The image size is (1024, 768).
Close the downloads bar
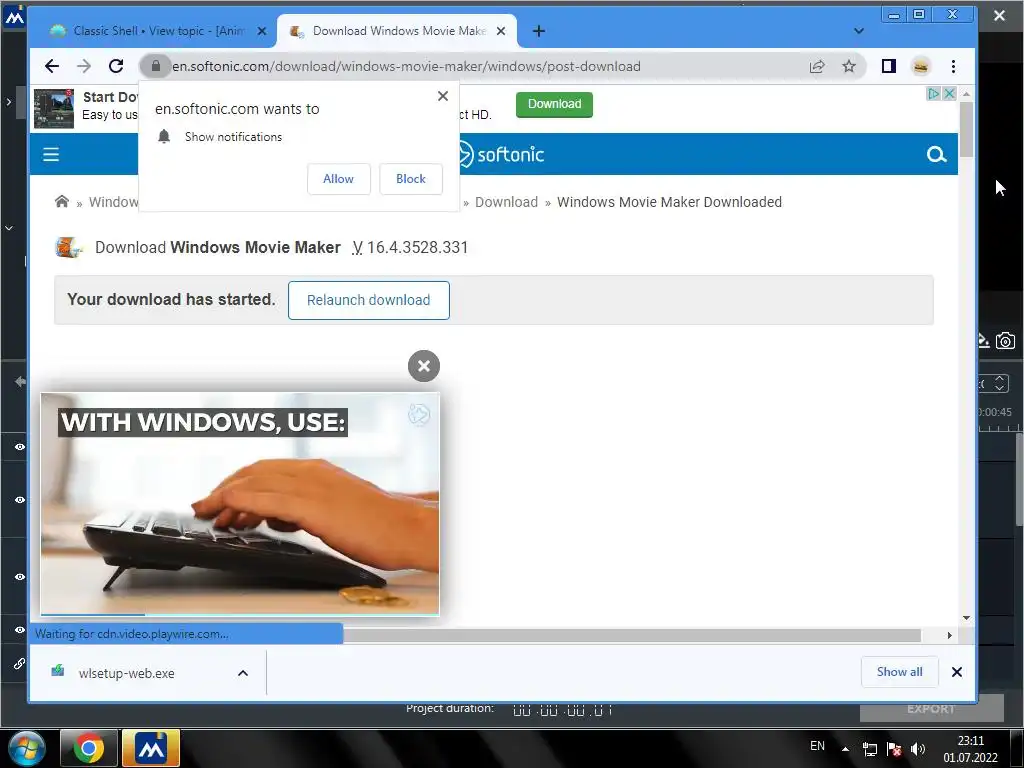(957, 672)
